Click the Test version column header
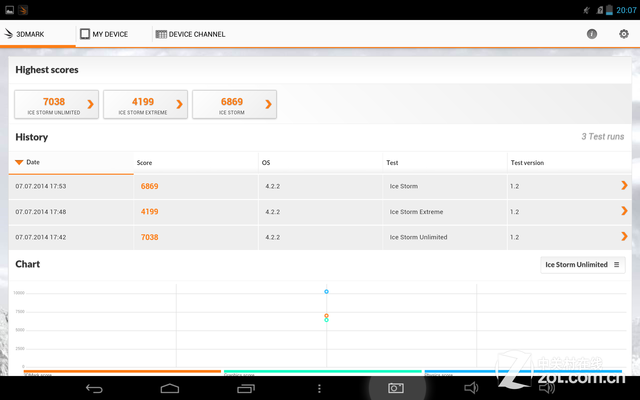This screenshot has width=640, height=400. (x=569, y=162)
